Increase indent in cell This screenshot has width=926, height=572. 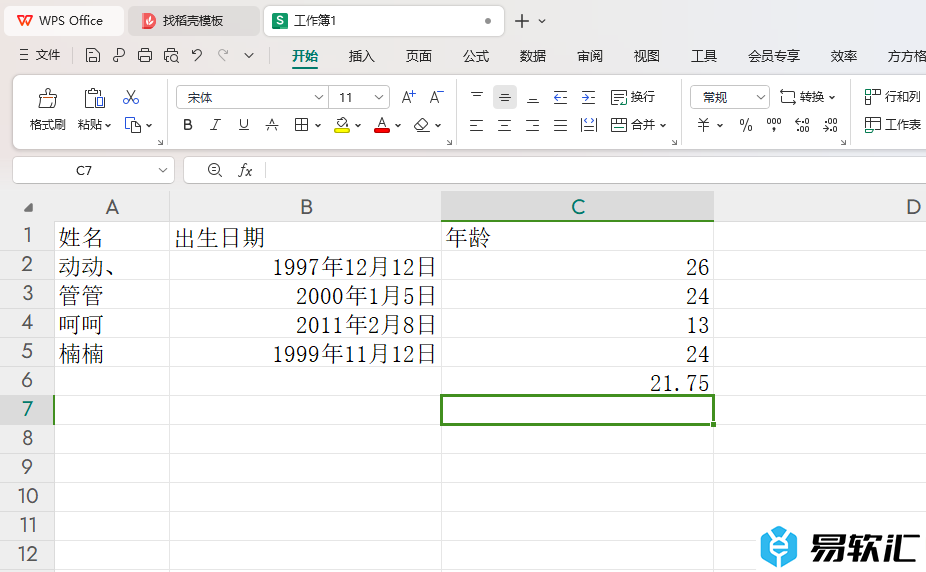[588, 97]
